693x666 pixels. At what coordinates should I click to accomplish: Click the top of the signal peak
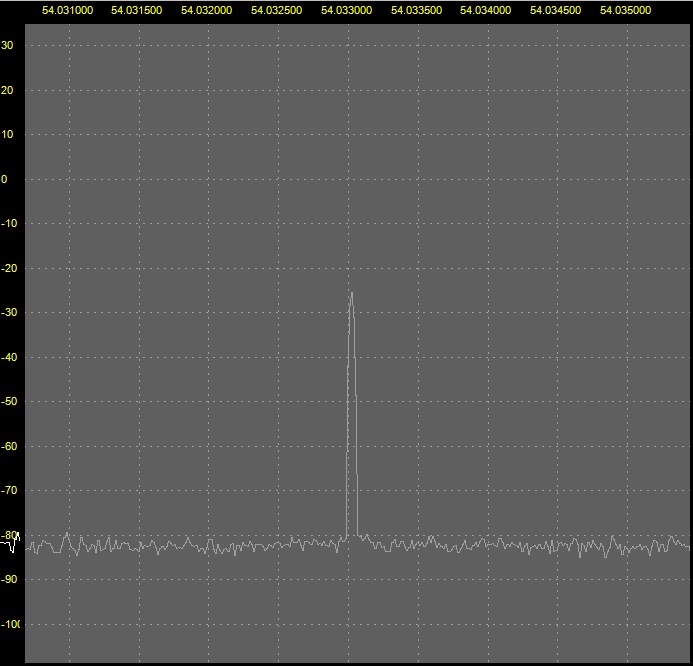click(351, 293)
